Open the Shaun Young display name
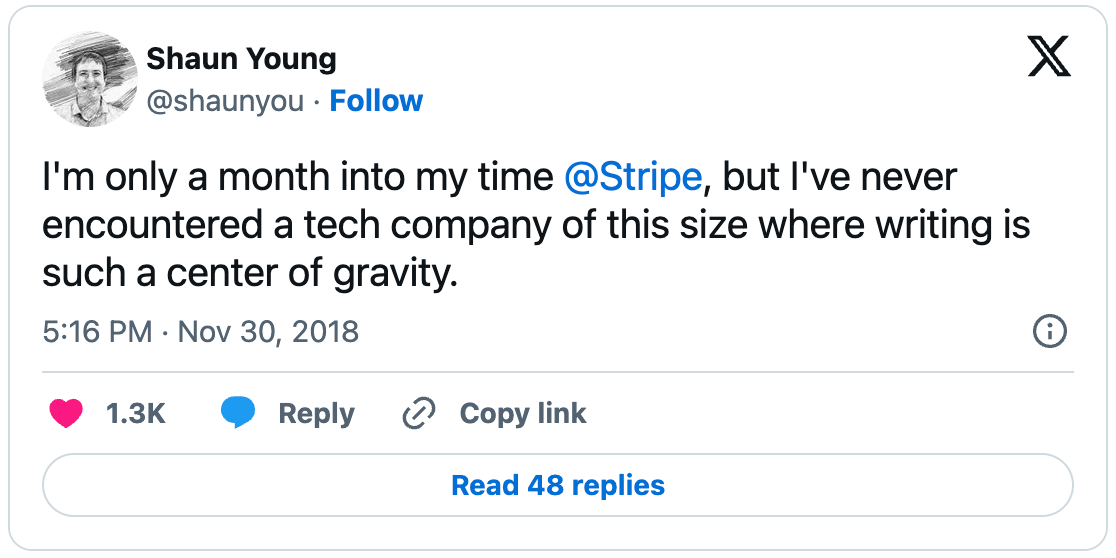Screen dimensions: 1116x558 point(241,59)
